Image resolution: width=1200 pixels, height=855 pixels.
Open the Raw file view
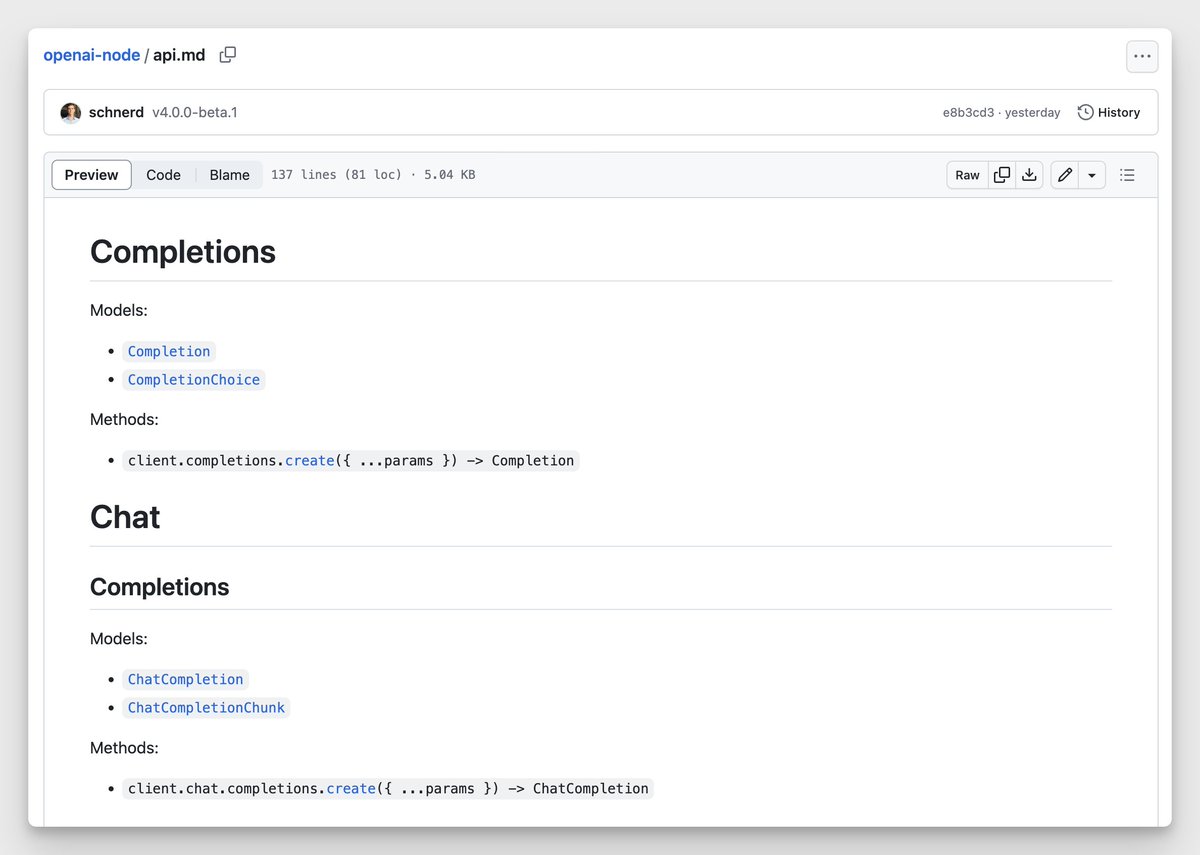(x=967, y=175)
